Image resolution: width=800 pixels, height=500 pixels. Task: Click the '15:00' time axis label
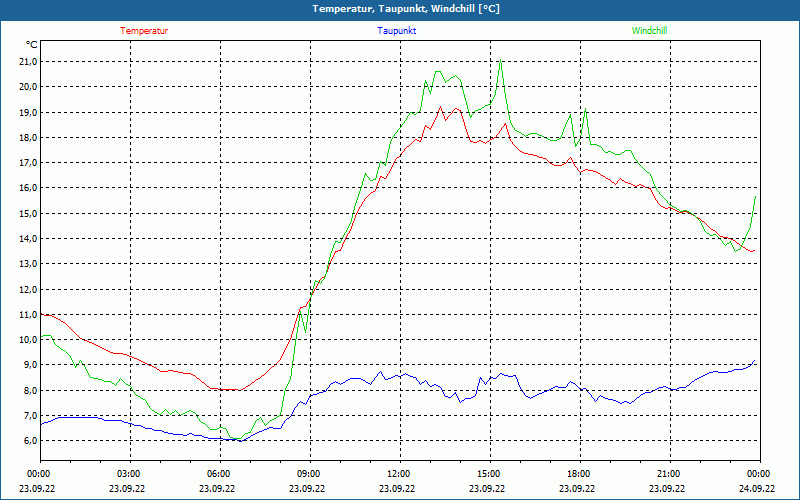[490, 474]
